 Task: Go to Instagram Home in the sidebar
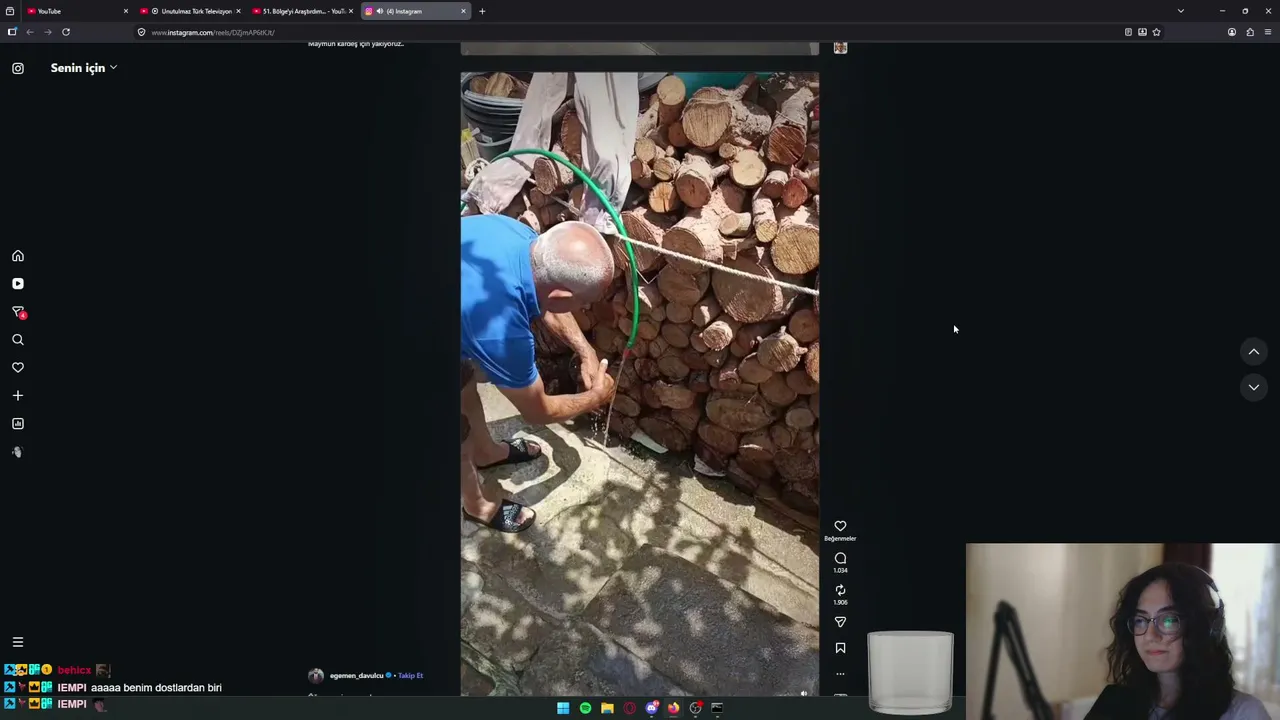click(18, 256)
